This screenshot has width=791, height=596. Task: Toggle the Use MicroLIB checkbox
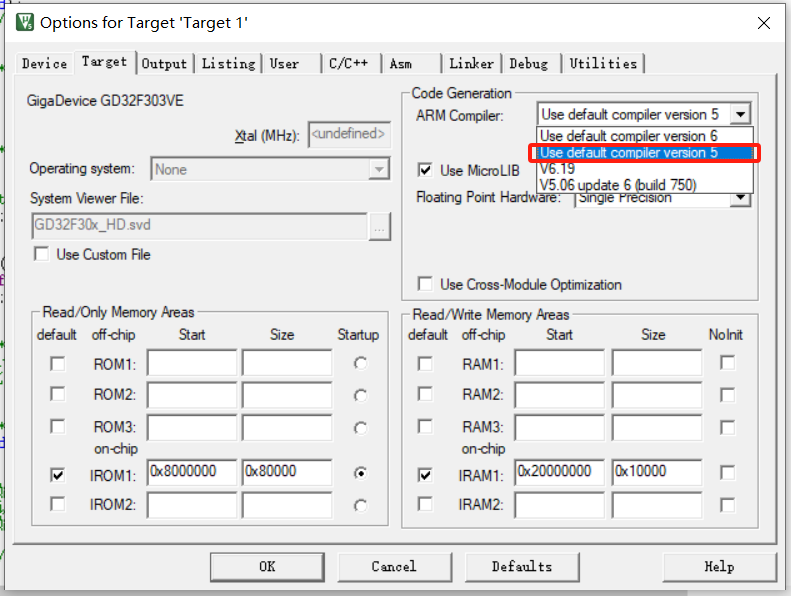(425, 170)
